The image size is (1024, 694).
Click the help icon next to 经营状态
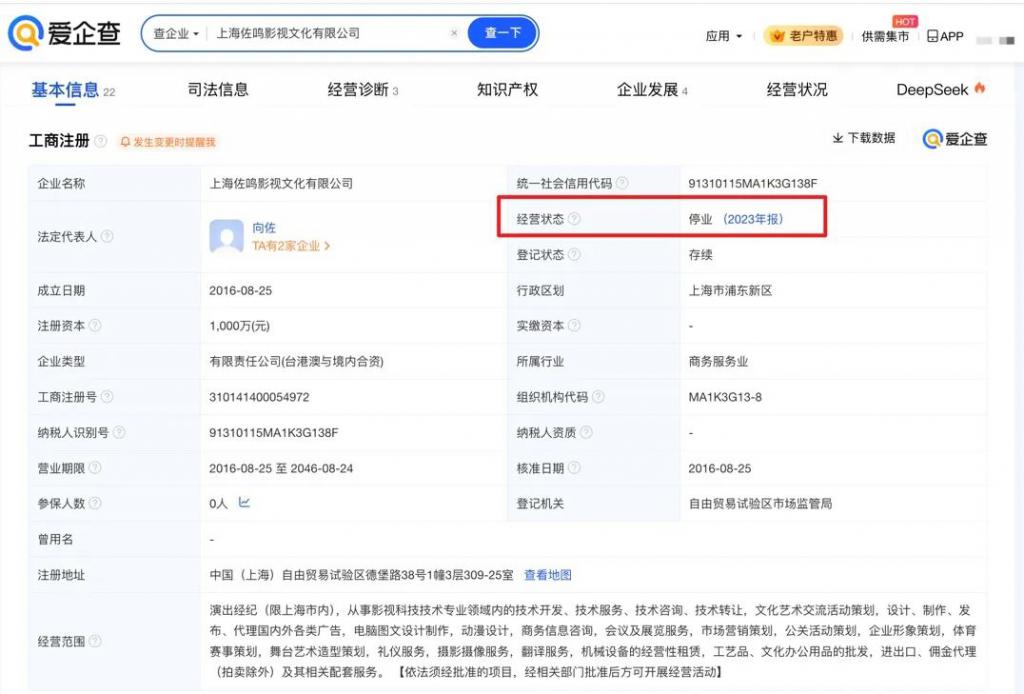[x=574, y=219]
